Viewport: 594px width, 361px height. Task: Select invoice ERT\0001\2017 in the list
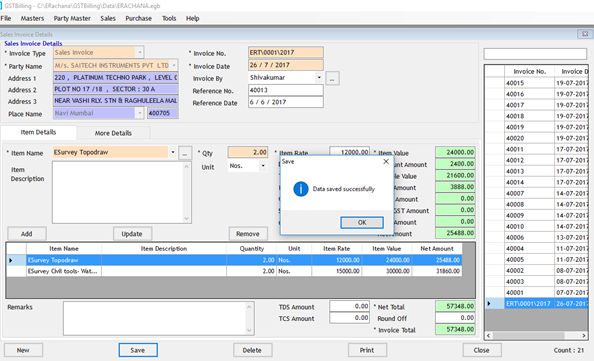point(536,303)
